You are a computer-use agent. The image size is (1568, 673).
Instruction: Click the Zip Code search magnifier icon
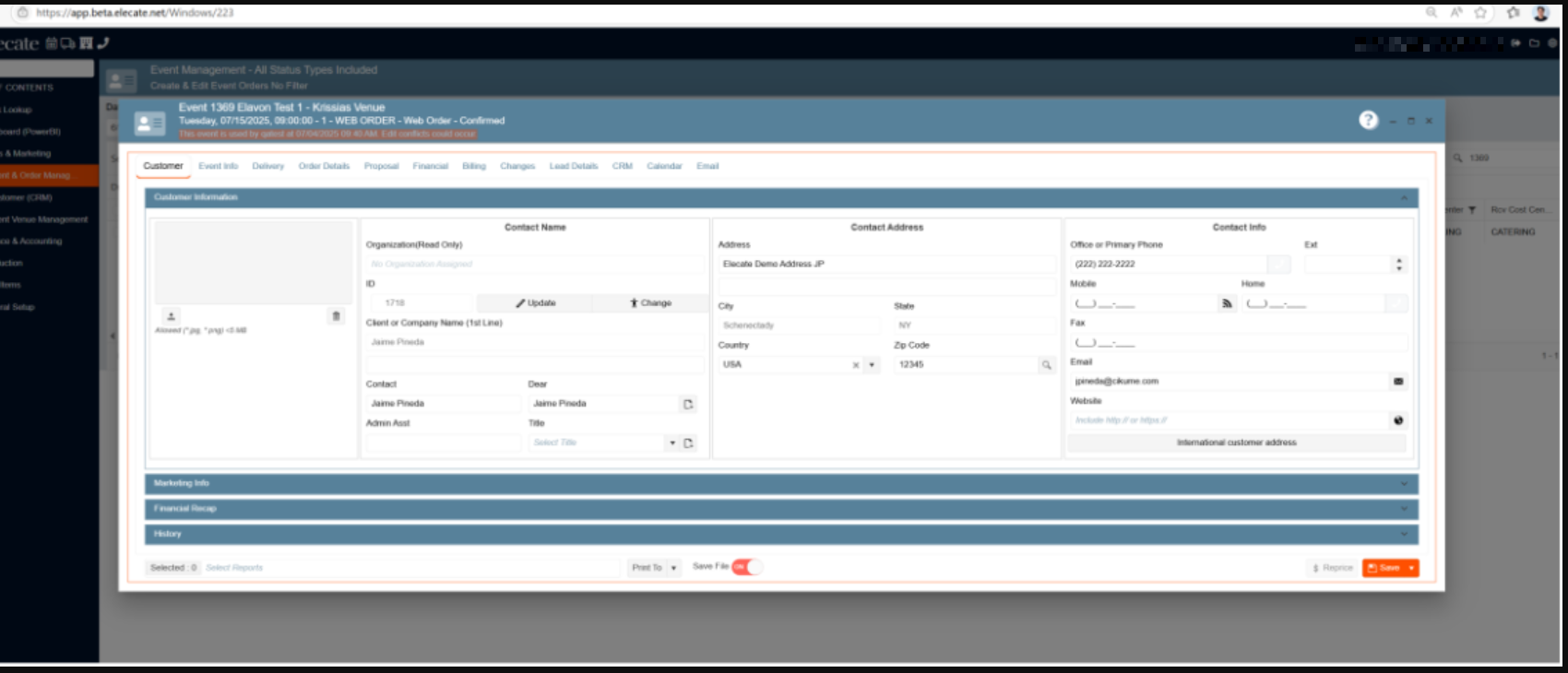[1046, 365]
